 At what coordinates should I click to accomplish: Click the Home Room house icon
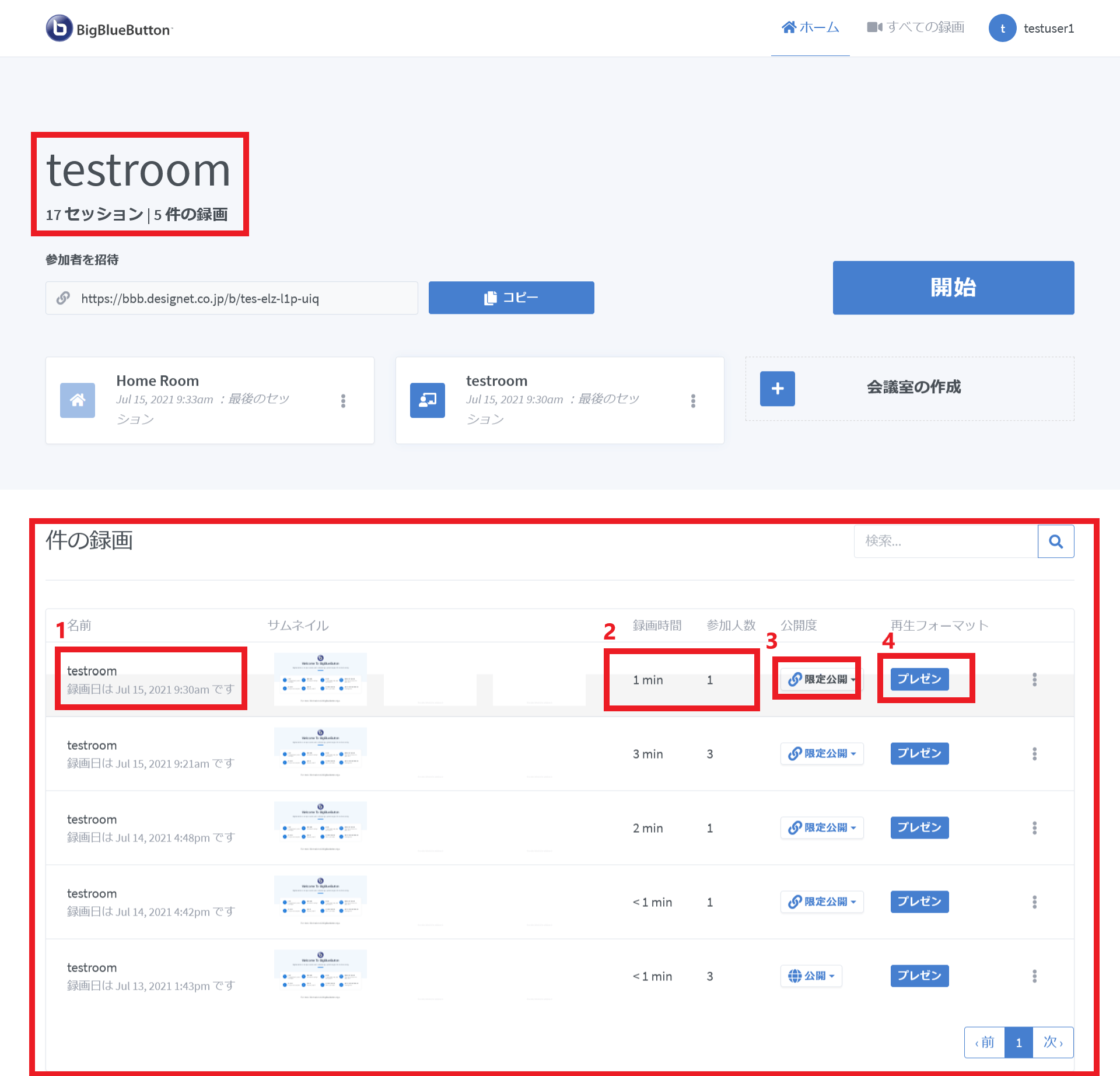78,400
